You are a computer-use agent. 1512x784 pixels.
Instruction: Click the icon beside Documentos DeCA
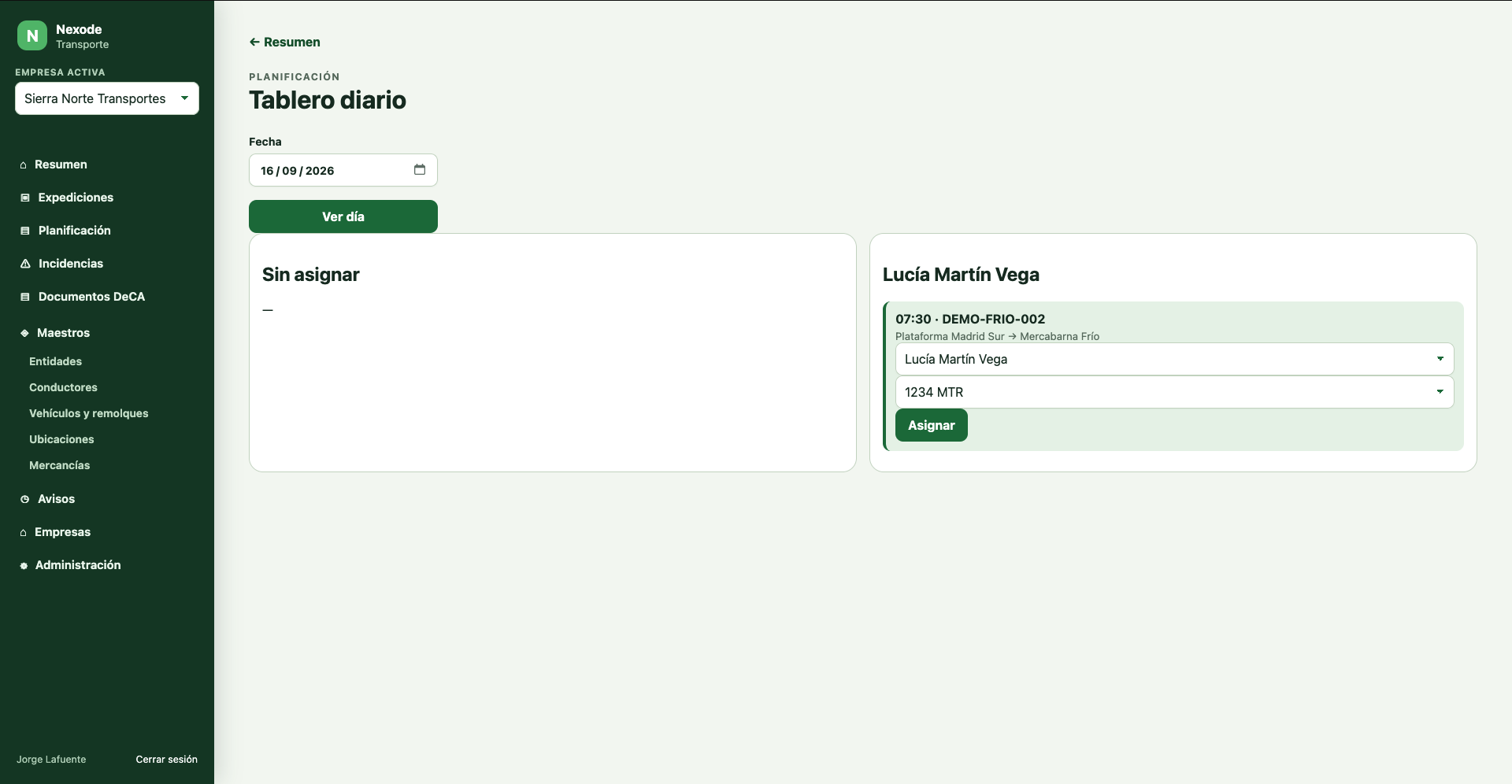(x=25, y=297)
